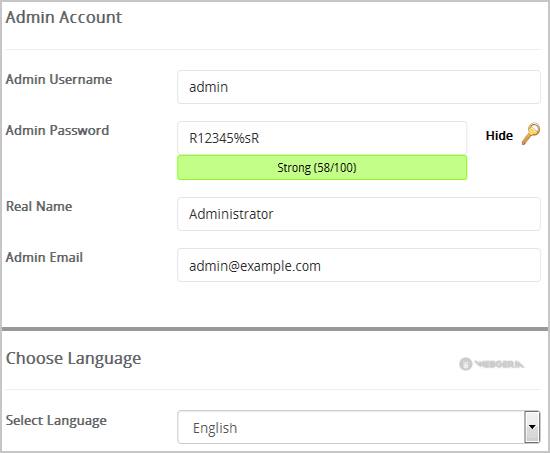Image resolution: width=550 pixels, height=453 pixels.
Task: Focus the Admin Username input field
Action: click(x=359, y=87)
